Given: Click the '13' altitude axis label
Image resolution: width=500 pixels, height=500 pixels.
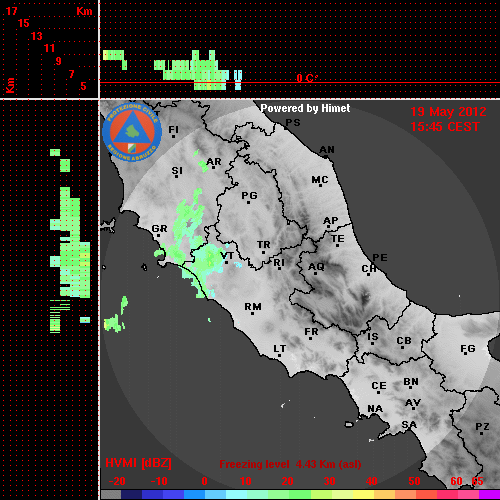Looking at the screenshot, I should (37, 36).
